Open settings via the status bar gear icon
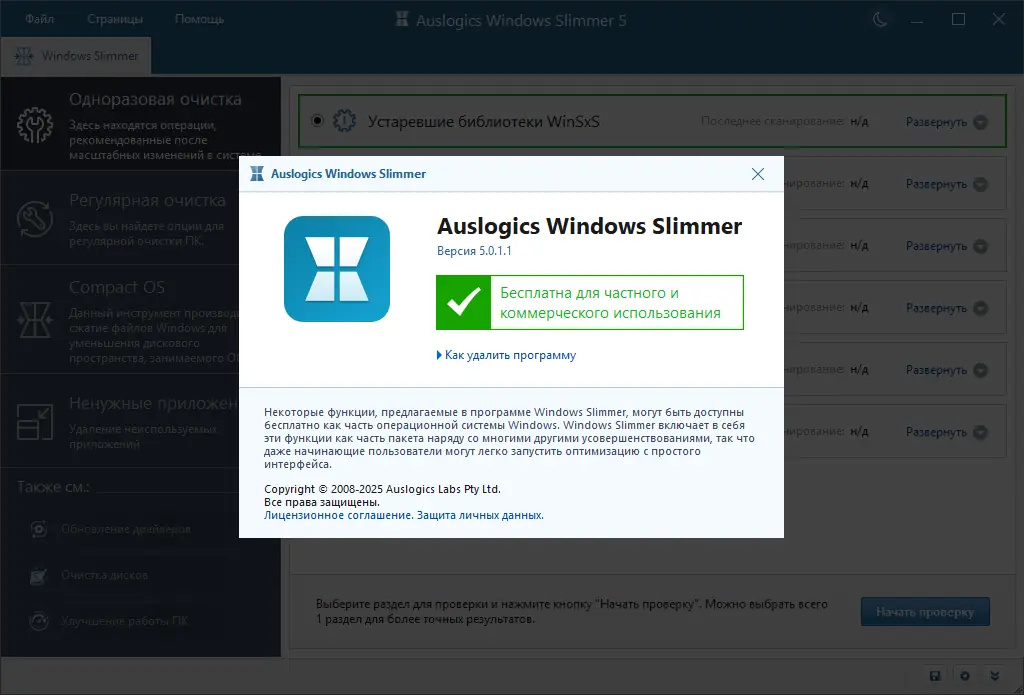Screen dimensions: 1024x695 [x=965, y=676]
